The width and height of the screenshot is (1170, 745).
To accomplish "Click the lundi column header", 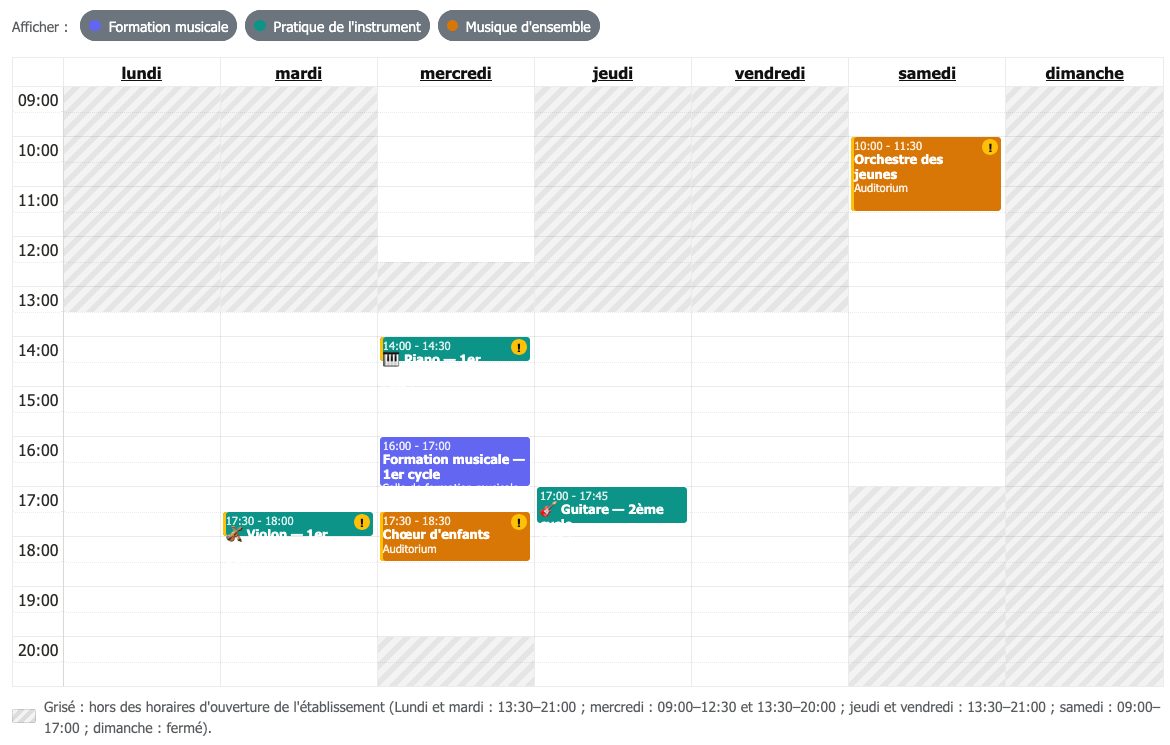I will [x=142, y=73].
